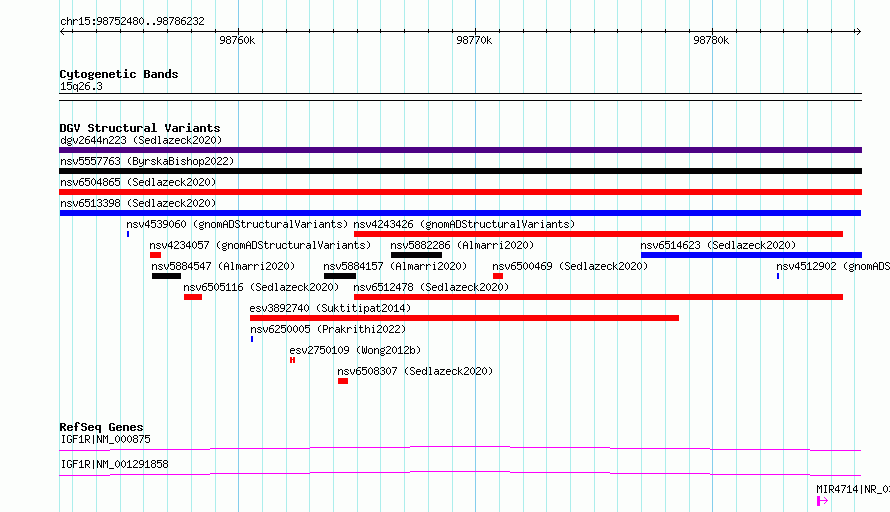Image resolution: width=890 pixels, height=512 pixels.
Task: Select the black nsv5557763 variant bar
Action: point(460,171)
